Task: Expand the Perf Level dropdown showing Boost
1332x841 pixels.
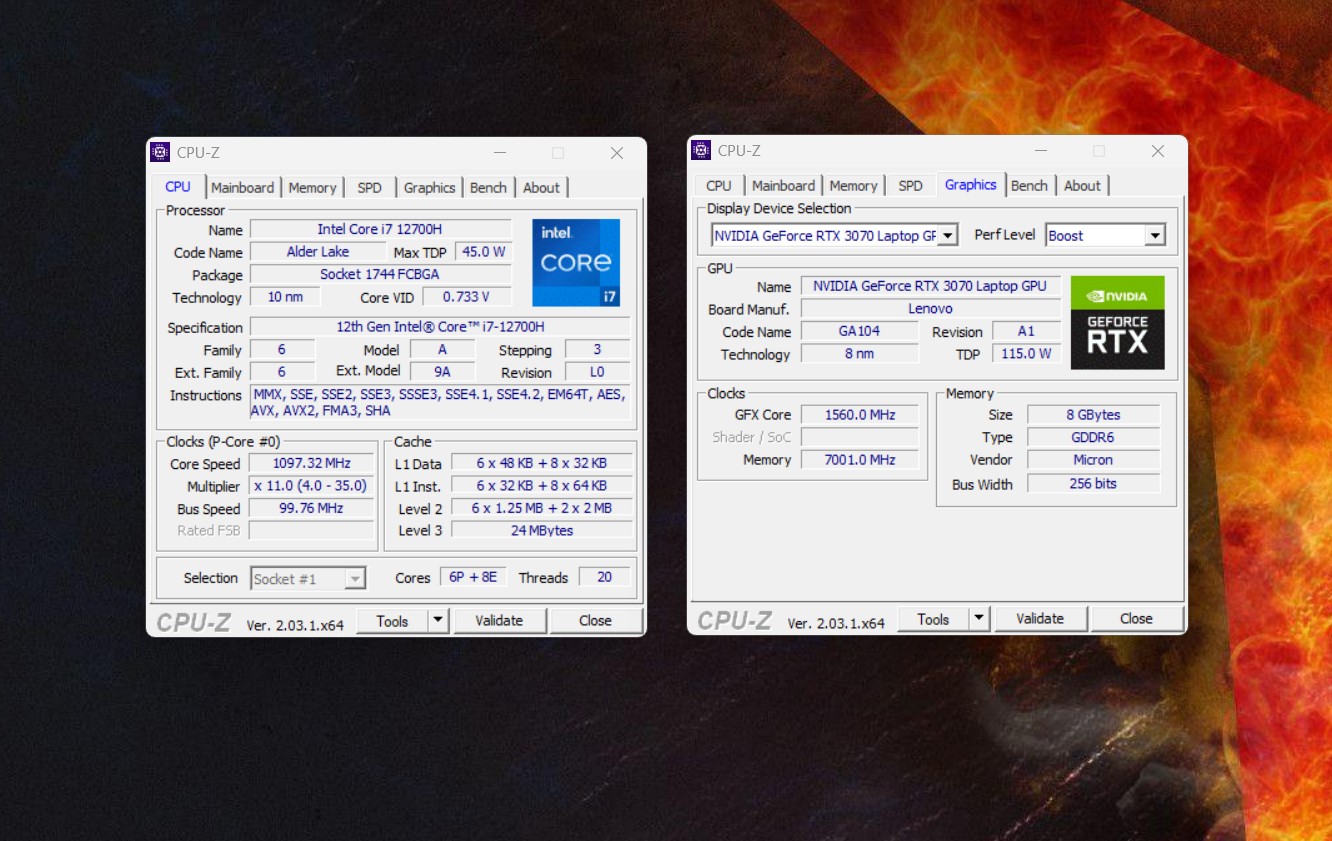Action: [1154, 236]
